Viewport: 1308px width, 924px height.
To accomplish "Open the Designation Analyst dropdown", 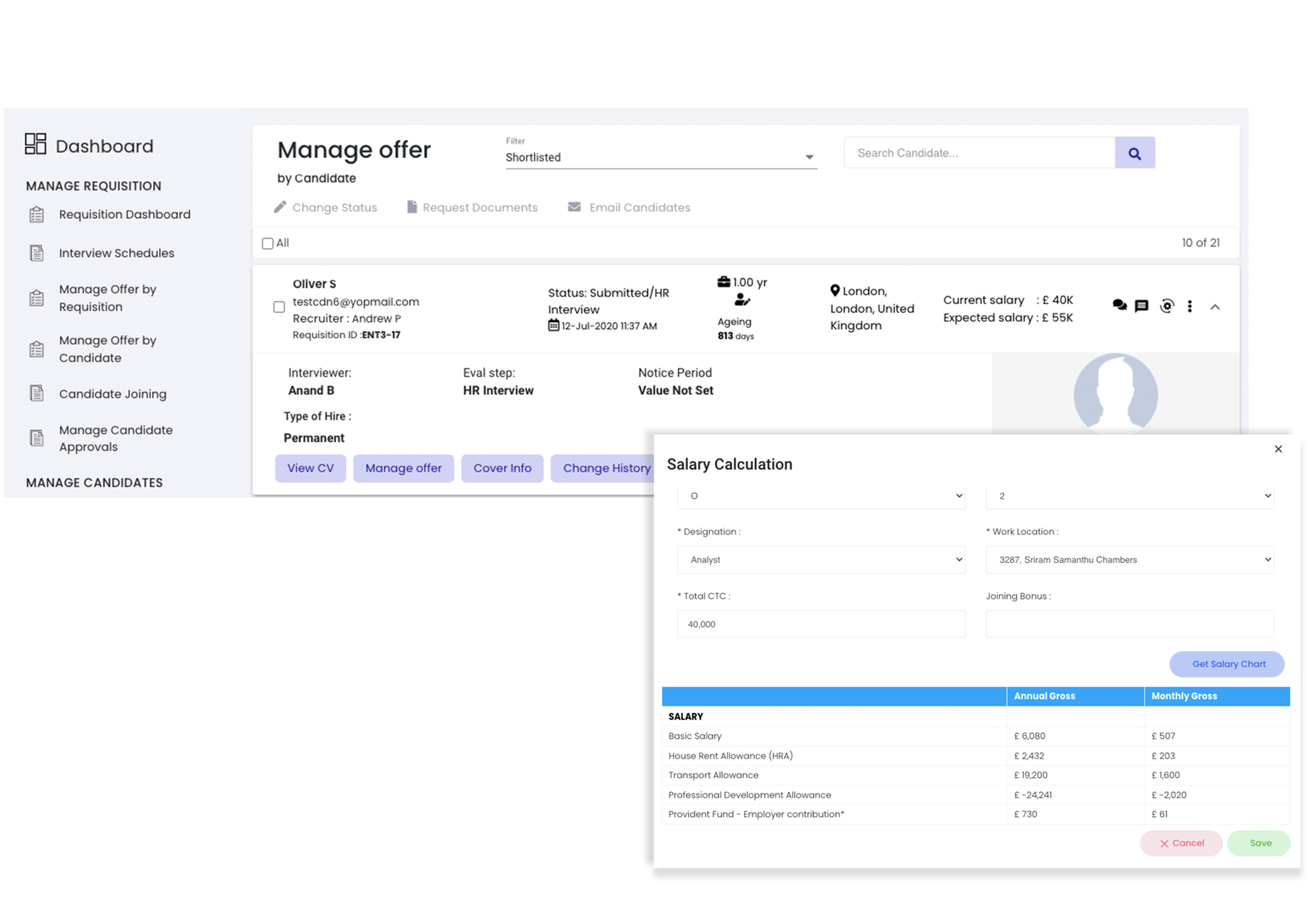I will click(821, 559).
